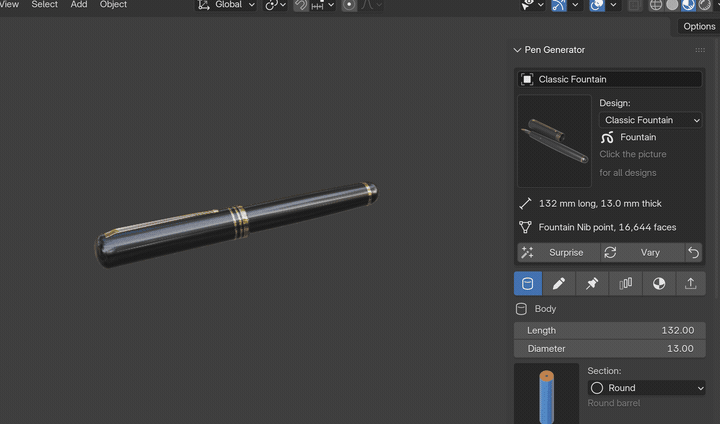Switch to rendered shading
The height and width of the screenshot is (424, 720).
point(704,5)
